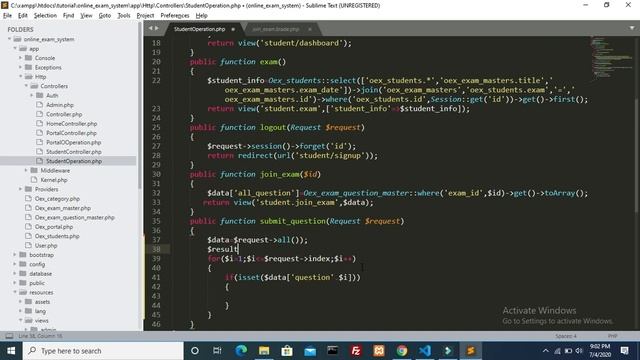Click the User.php file icon
Viewport: 640px width, 360px height.
point(28,245)
